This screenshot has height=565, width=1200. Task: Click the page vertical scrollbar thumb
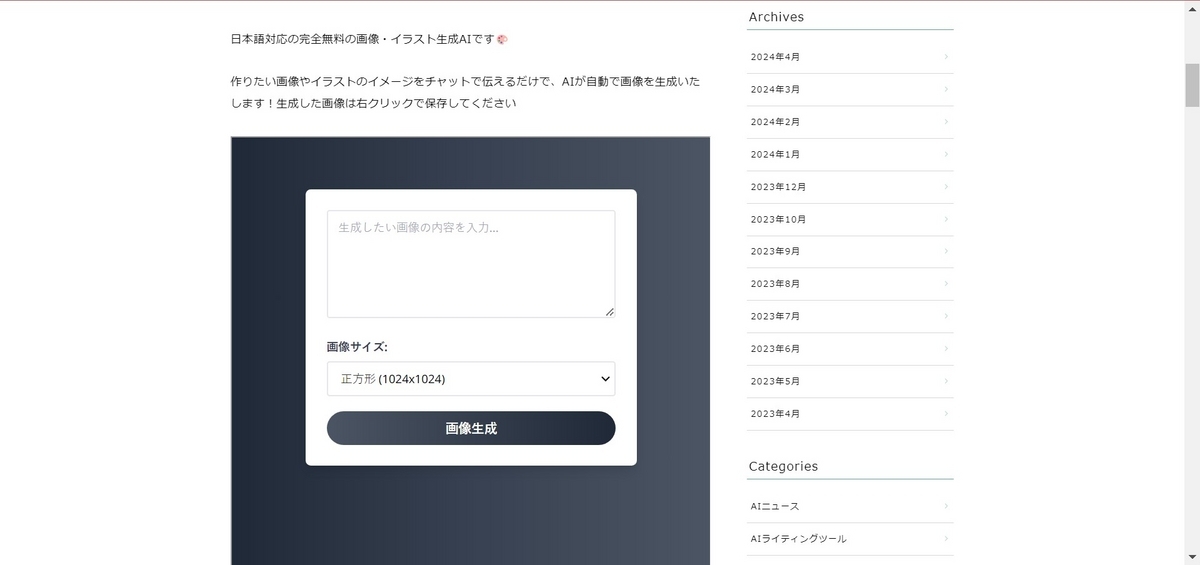(1192, 83)
